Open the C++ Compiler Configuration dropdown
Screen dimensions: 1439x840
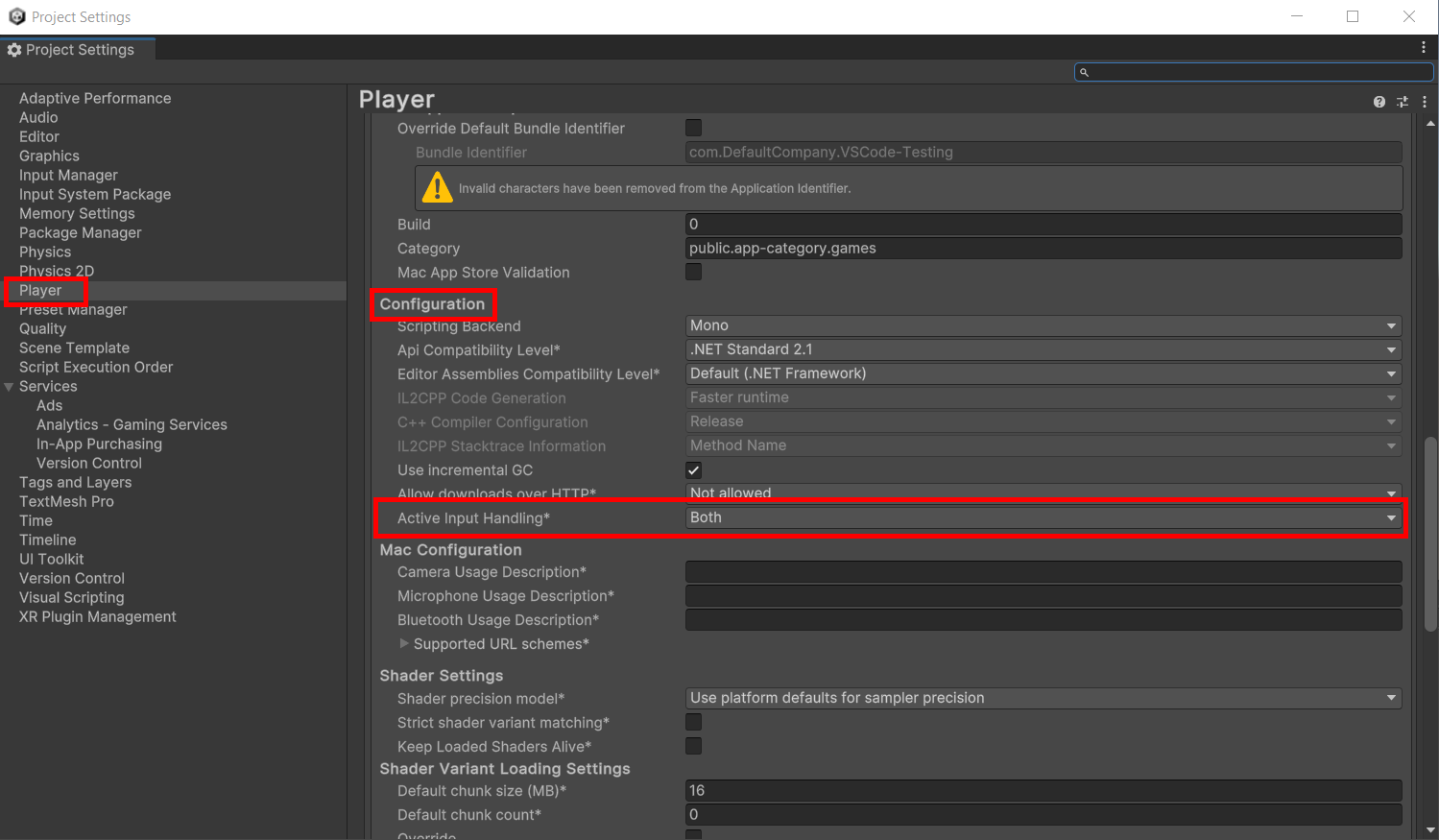coord(1043,421)
